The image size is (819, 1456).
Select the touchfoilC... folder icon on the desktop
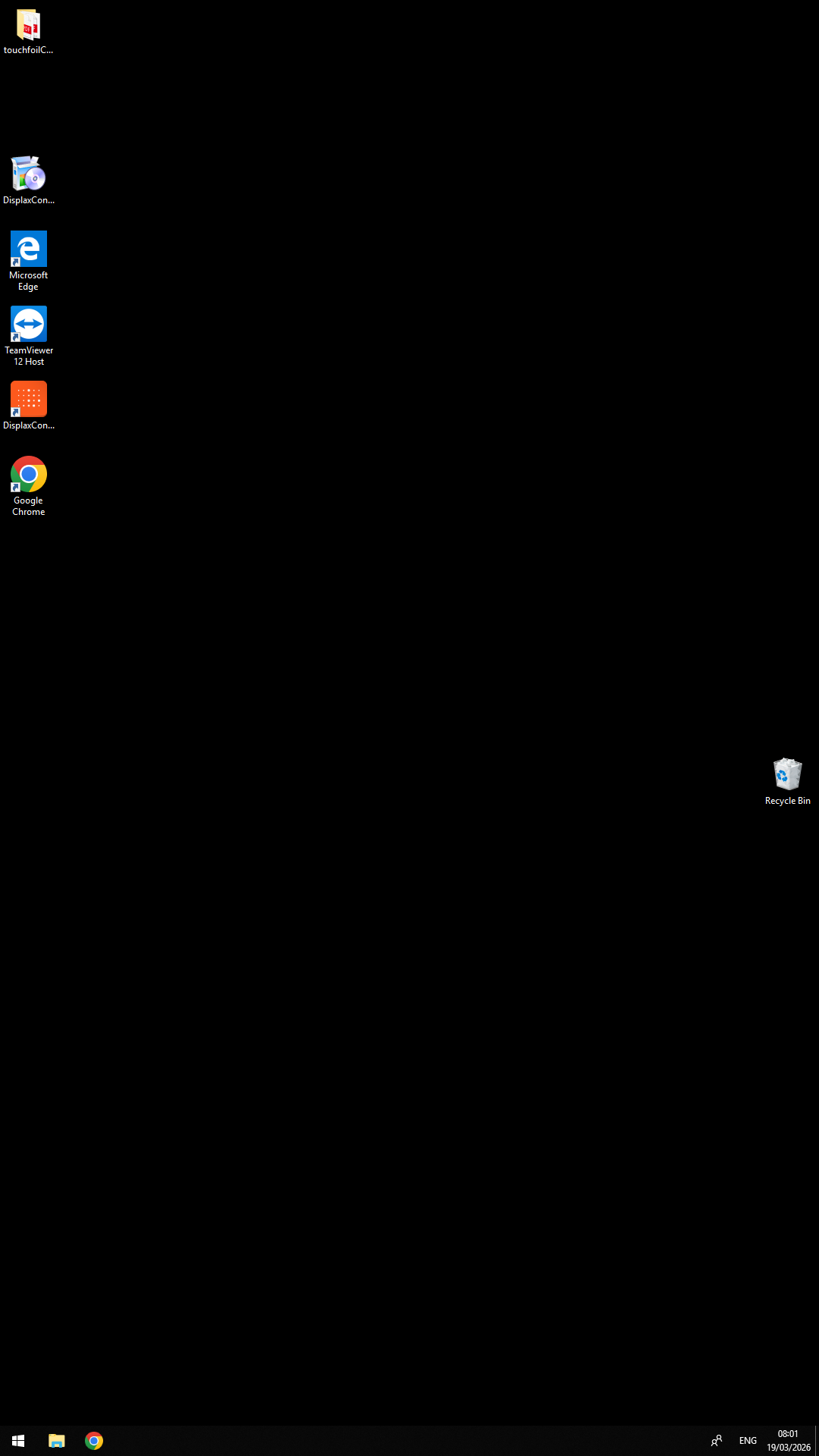28,25
